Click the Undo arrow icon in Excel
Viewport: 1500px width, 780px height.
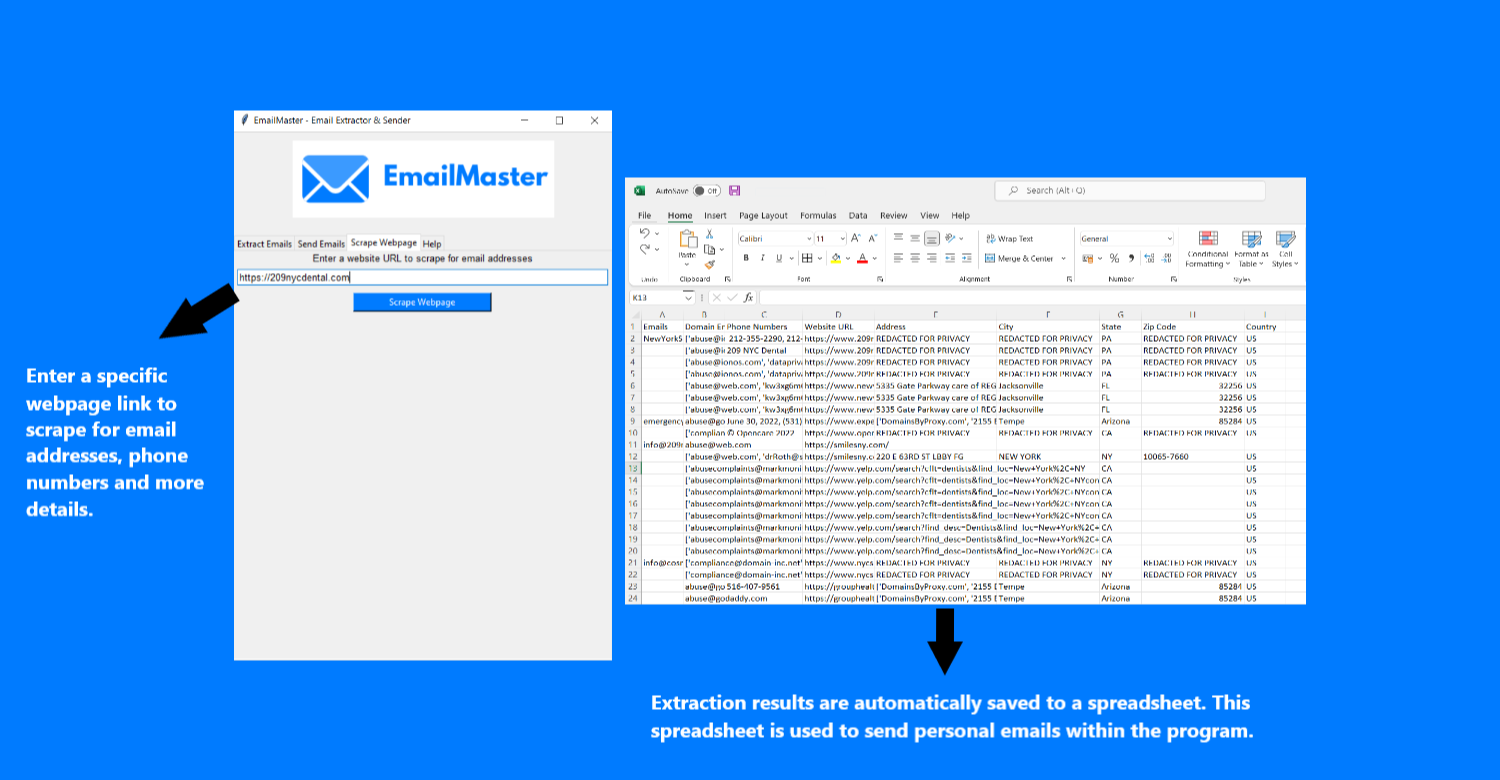645,233
